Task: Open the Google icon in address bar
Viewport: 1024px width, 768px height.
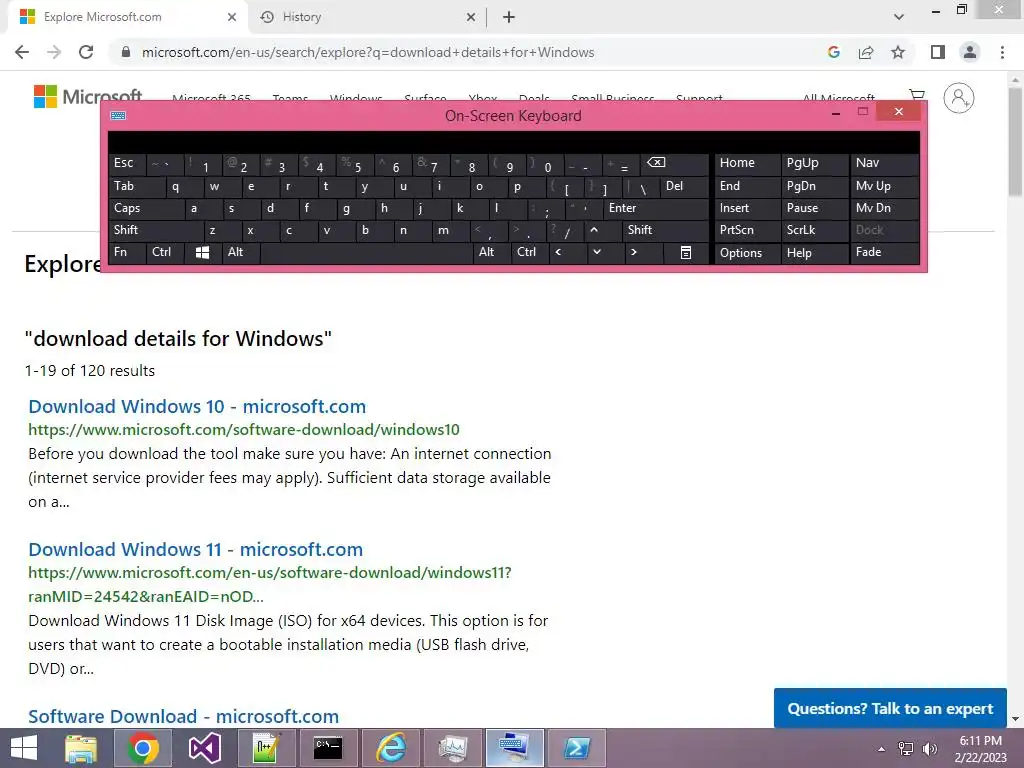Action: [833, 52]
